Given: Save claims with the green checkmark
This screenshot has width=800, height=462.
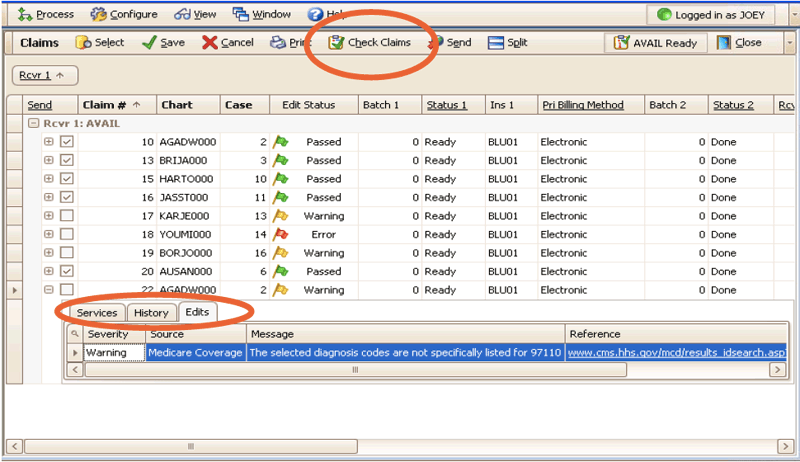Looking at the screenshot, I should coord(163,42).
